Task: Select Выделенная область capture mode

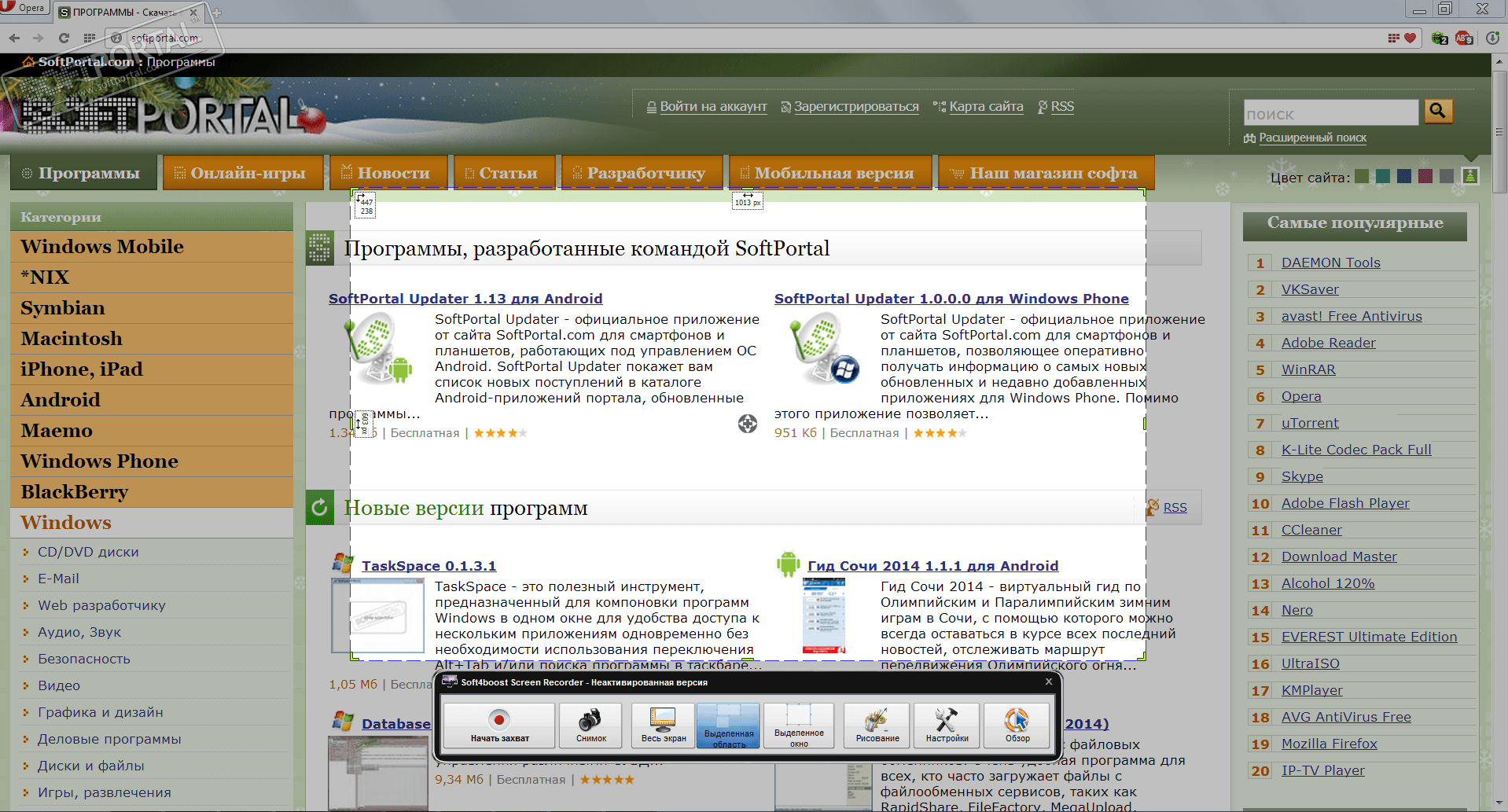Action: [x=728, y=725]
